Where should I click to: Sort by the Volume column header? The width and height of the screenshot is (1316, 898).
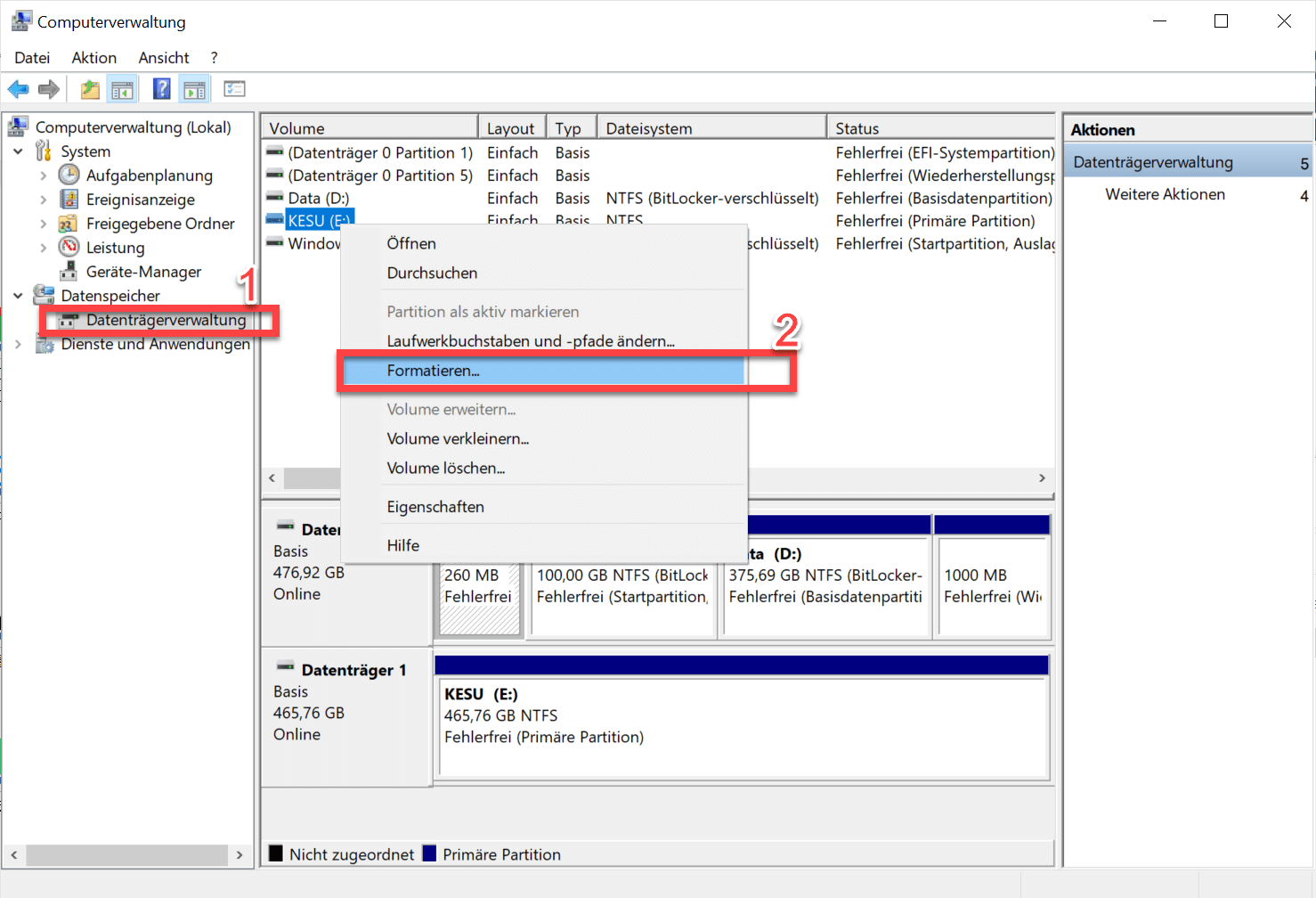[x=370, y=128]
